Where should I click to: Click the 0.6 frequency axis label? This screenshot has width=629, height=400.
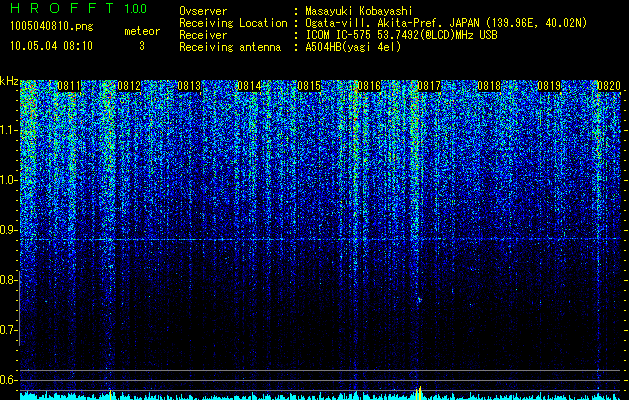[x=8, y=380]
